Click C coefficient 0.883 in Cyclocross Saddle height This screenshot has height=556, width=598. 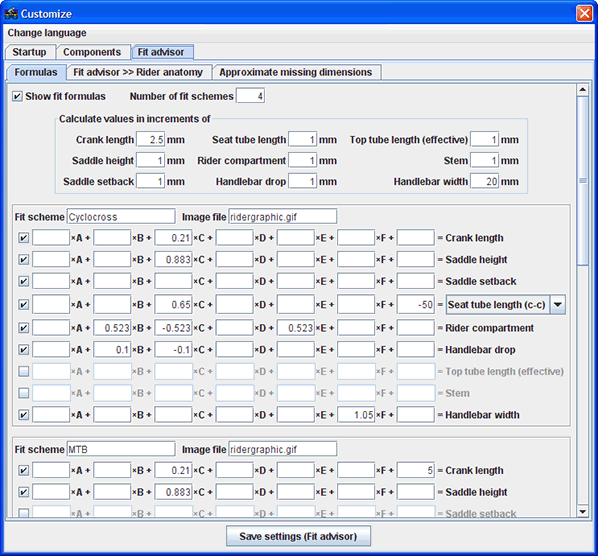(x=173, y=260)
